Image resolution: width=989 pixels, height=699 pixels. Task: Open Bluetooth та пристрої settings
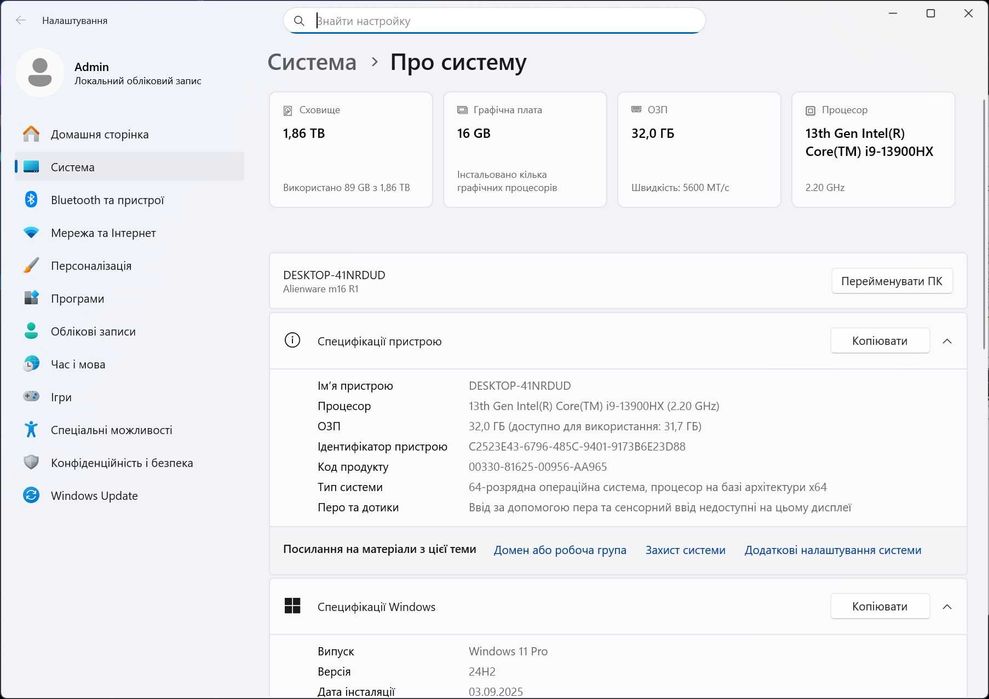(x=107, y=200)
